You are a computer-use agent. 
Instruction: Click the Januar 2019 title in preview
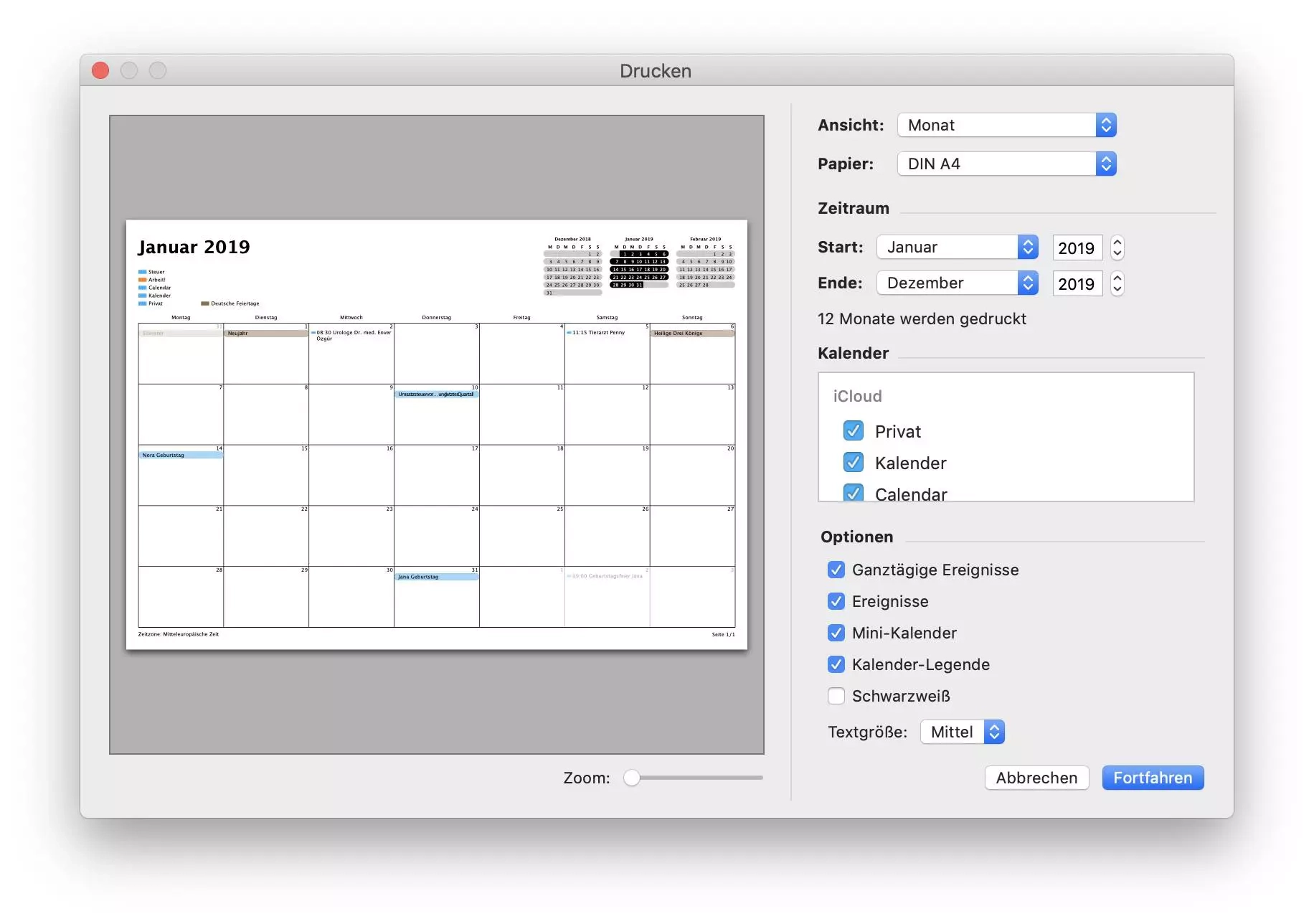(194, 247)
